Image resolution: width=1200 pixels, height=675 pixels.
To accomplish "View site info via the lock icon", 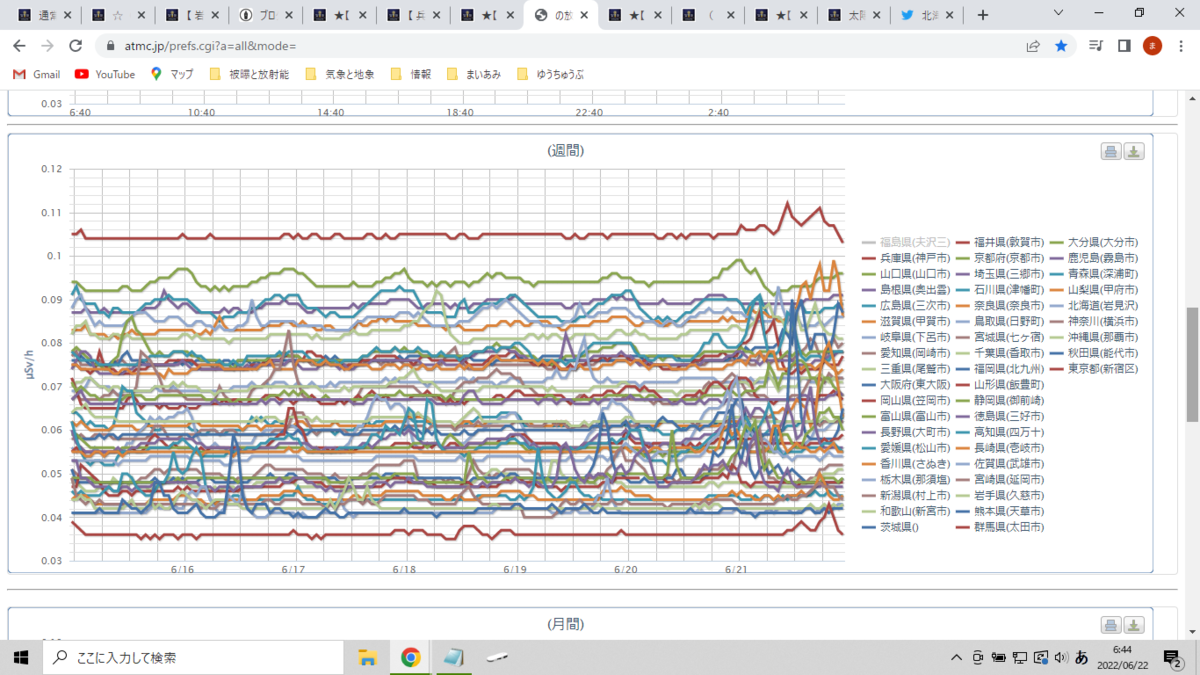I will (x=109, y=46).
